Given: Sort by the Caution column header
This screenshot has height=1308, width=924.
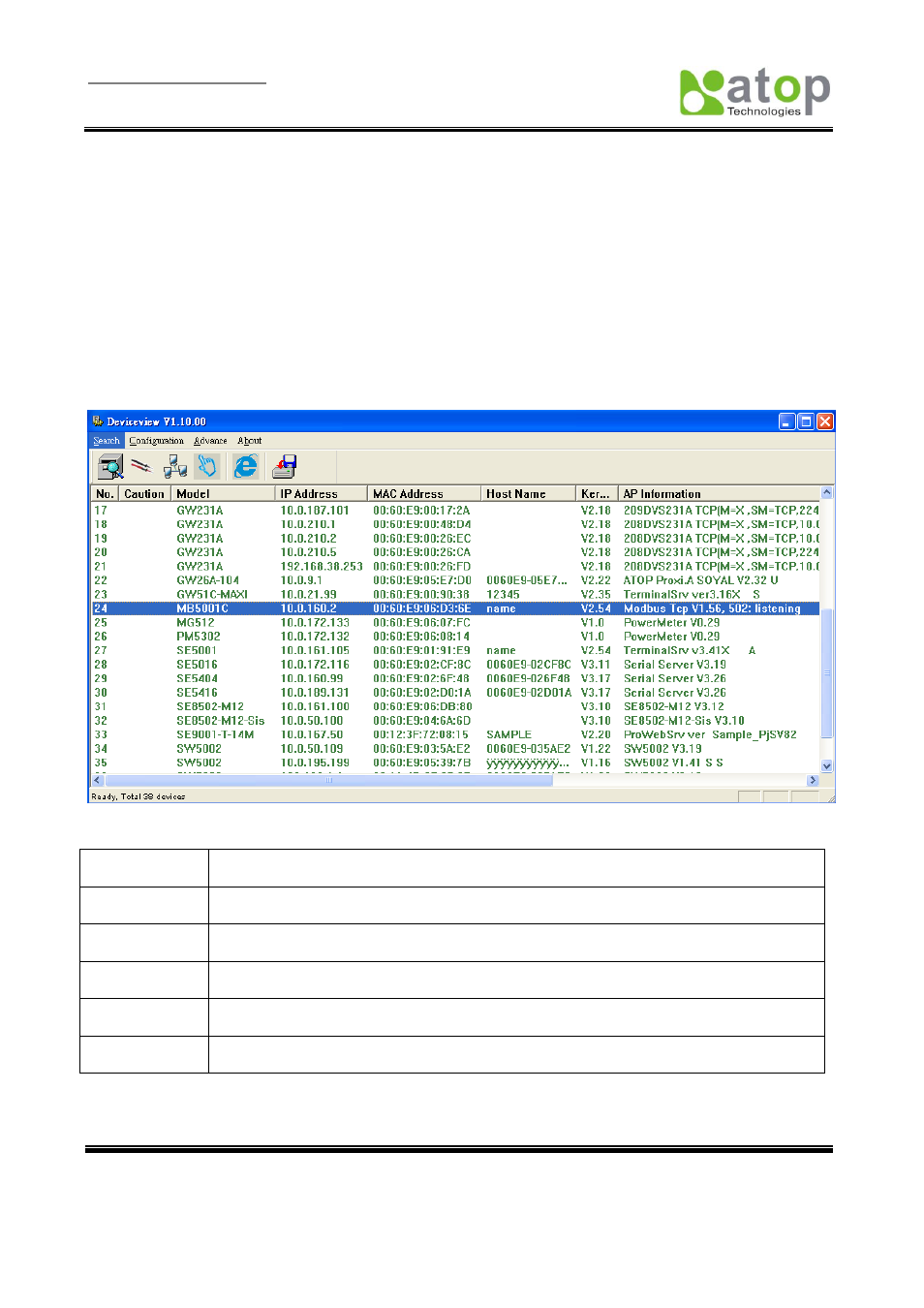Looking at the screenshot, I should [x=144, y=494].
